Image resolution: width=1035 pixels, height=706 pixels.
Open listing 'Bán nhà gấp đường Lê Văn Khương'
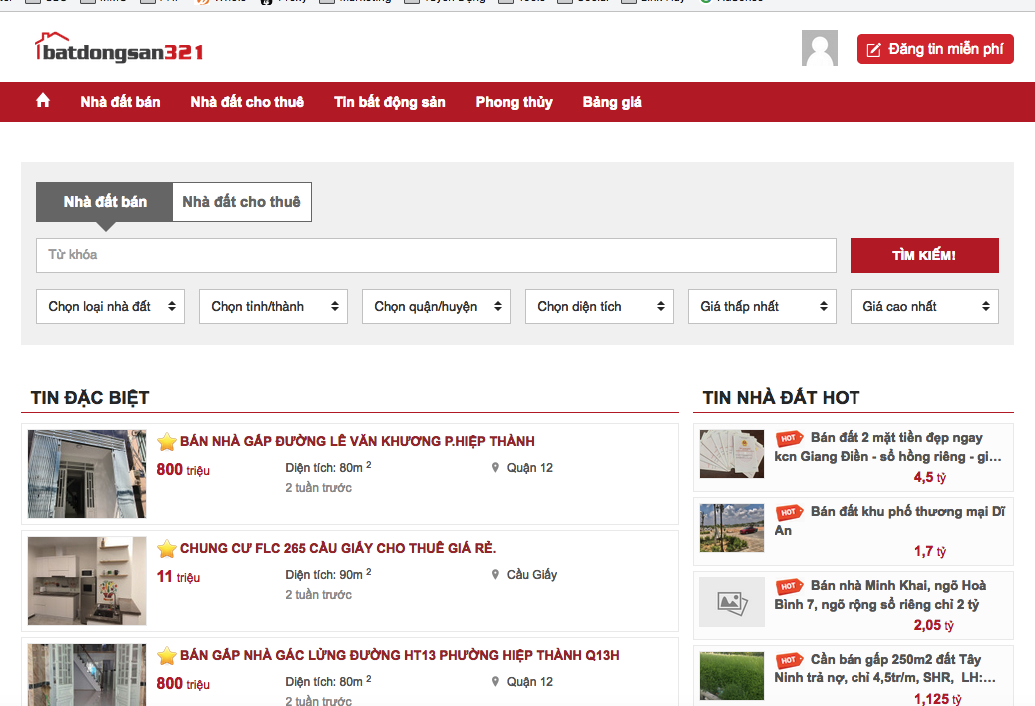357,441
